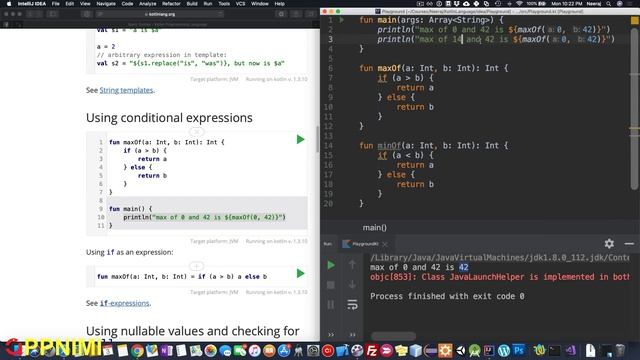Viewport: 640px width, 360px height.
Task: Click the main() breadcrumb in editor
Action: coord(374,228)
